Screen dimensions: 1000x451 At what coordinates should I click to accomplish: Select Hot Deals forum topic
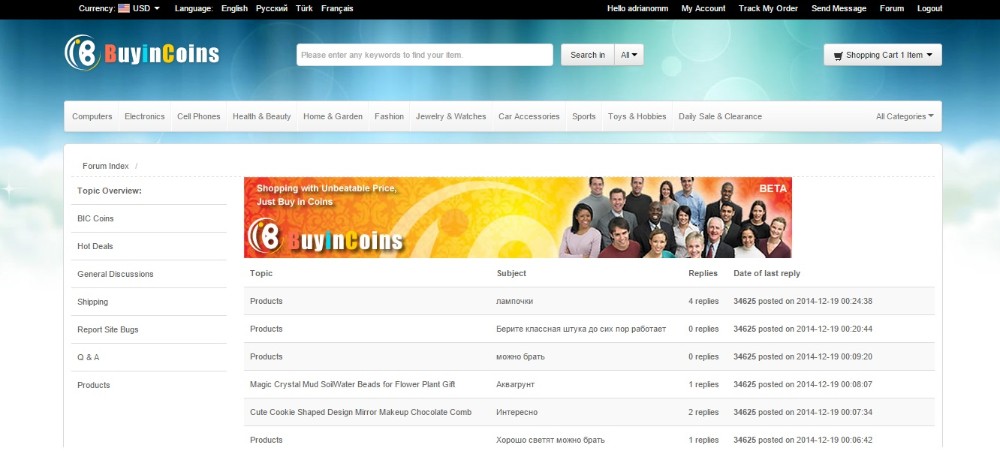click(95, 246)
